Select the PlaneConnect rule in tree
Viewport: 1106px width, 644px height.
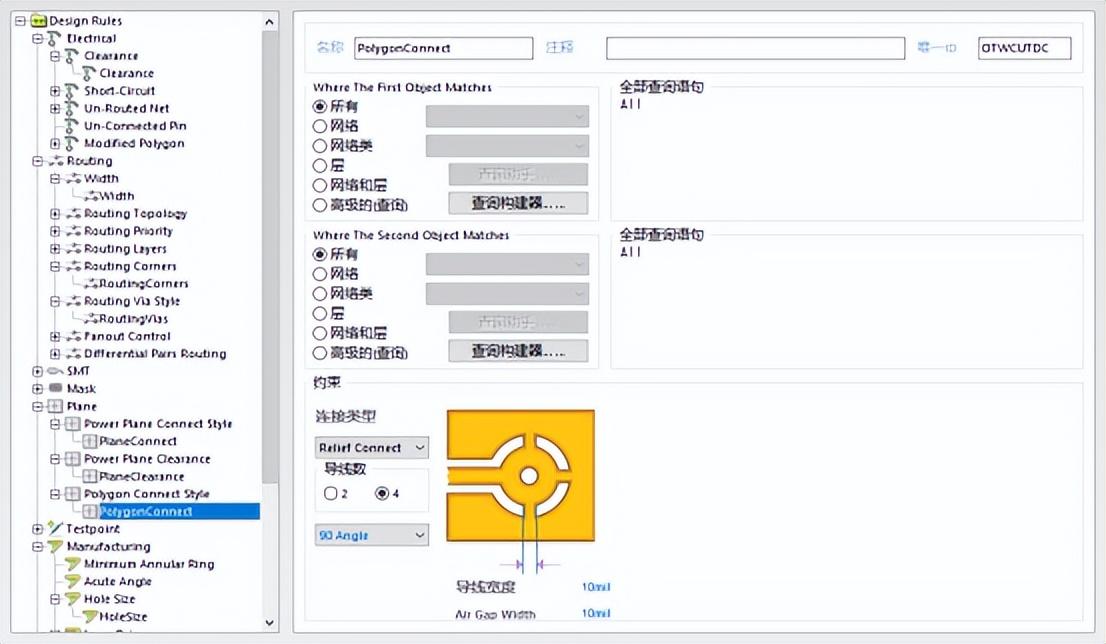[137, 441]
